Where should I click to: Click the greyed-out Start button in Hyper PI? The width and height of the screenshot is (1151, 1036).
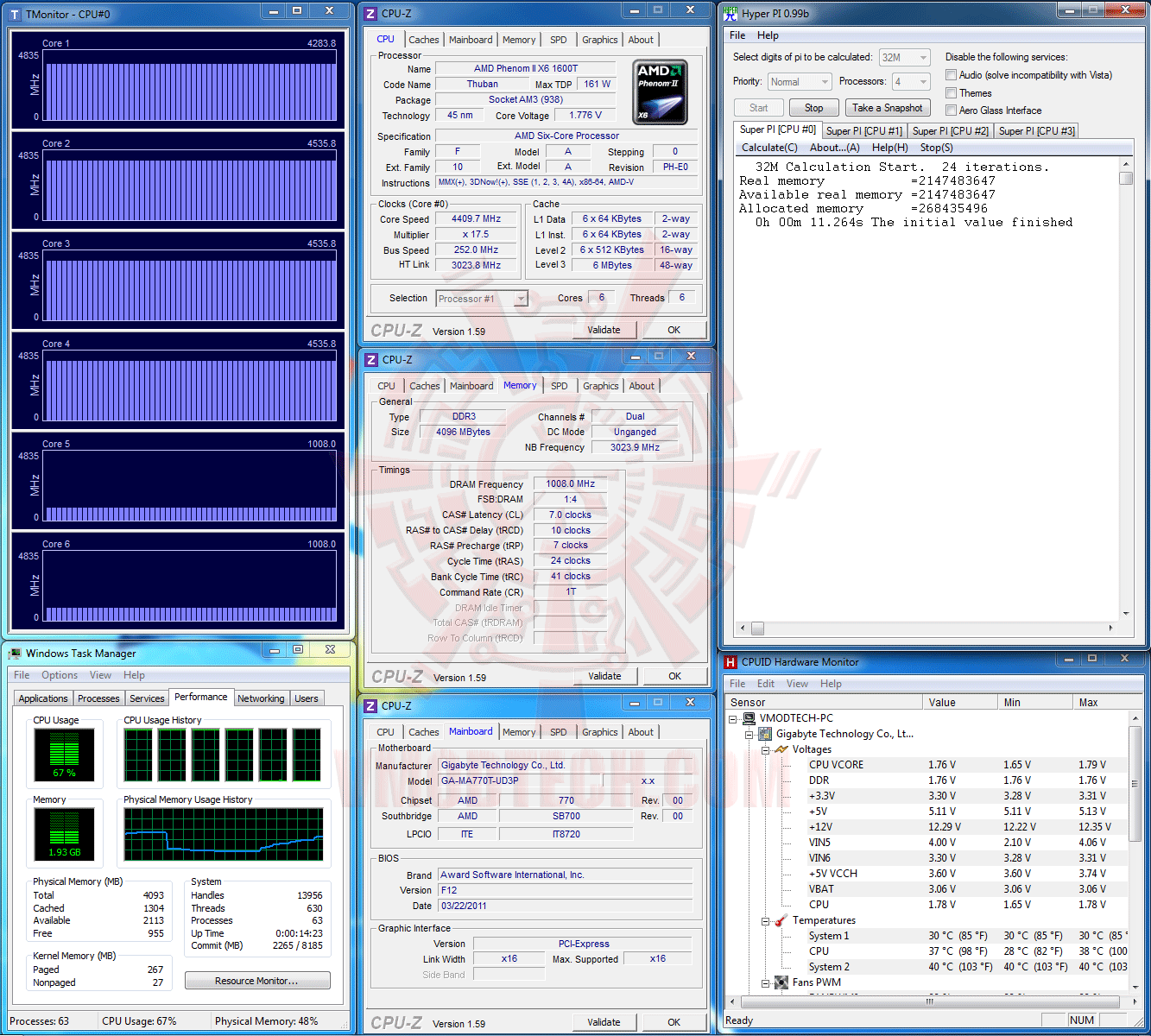[x=759, y=108]
